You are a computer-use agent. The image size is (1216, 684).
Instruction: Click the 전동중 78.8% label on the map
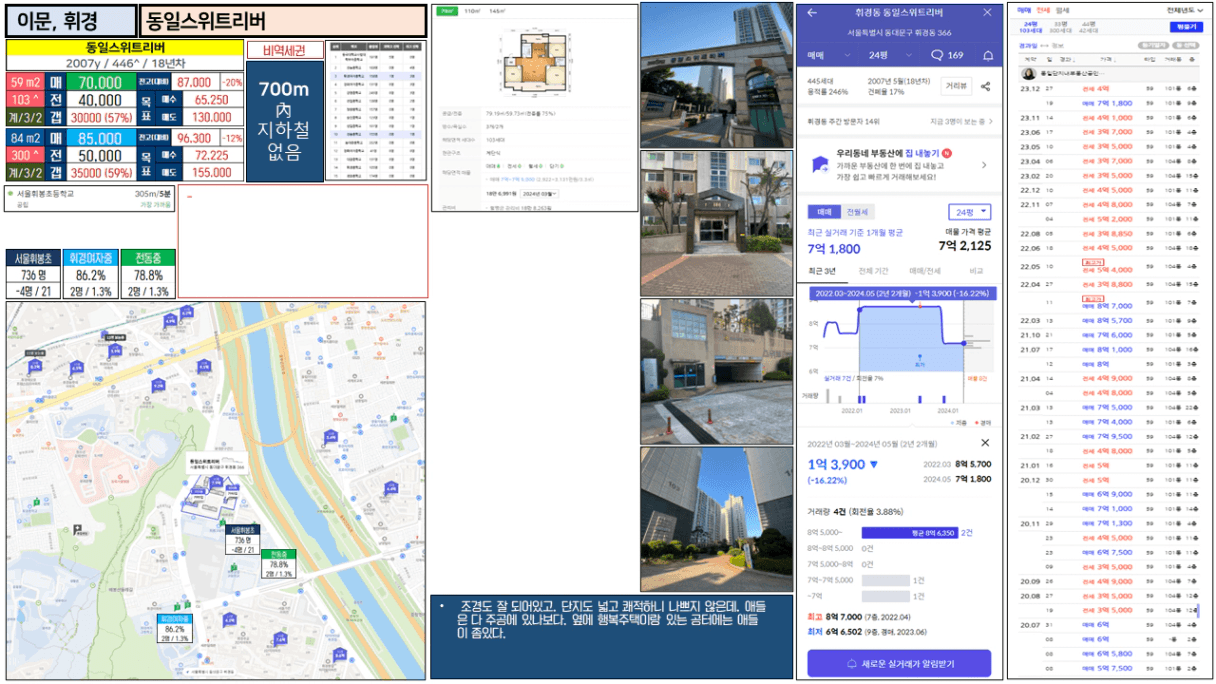coord(279,565)
